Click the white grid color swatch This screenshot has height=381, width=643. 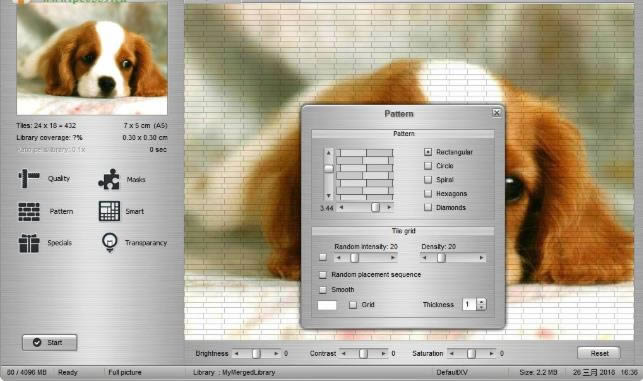pos(327,305)
